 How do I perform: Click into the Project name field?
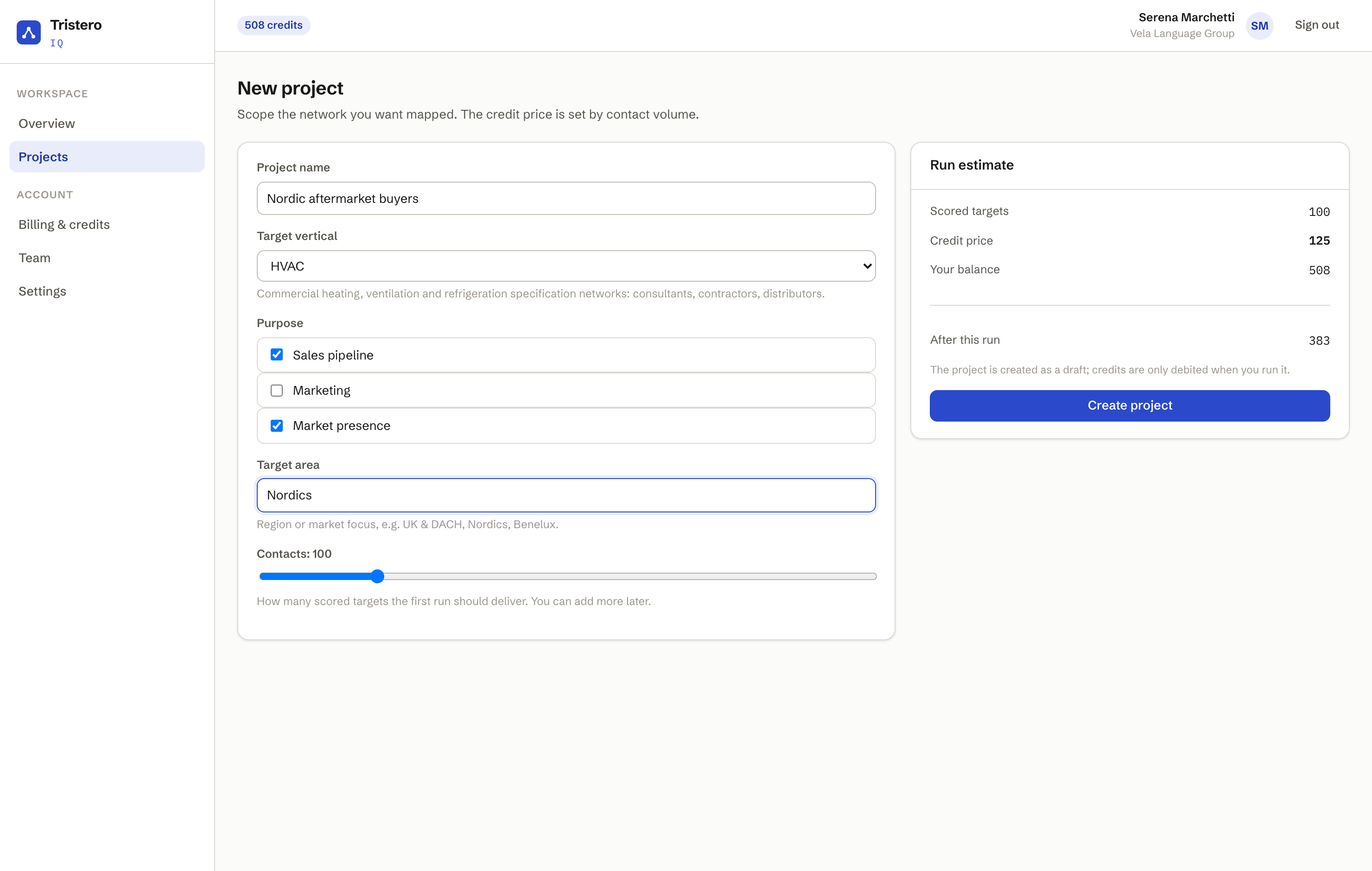566,198
